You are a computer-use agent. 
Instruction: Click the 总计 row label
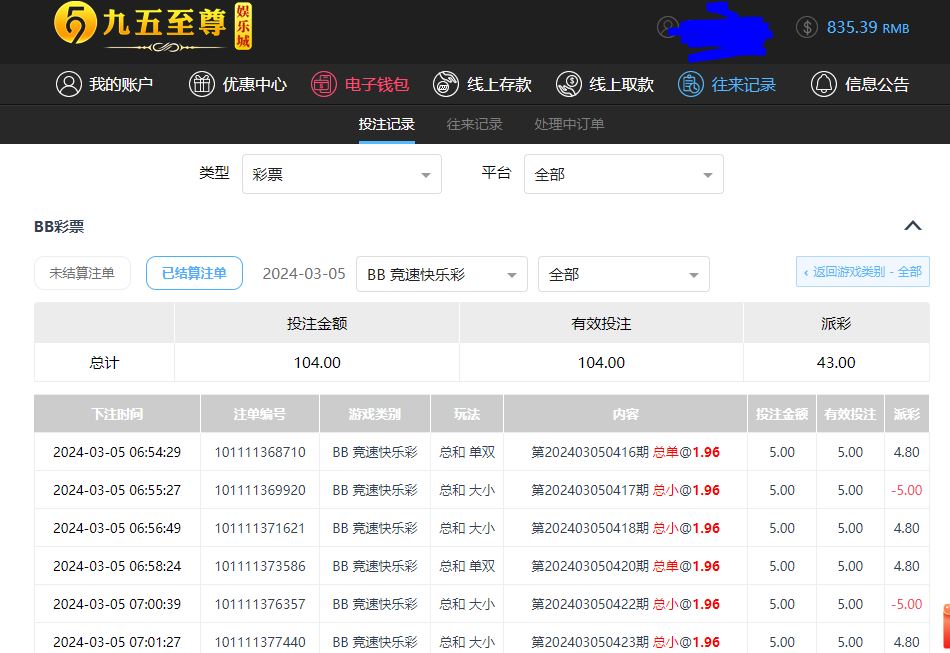(104, 363)
